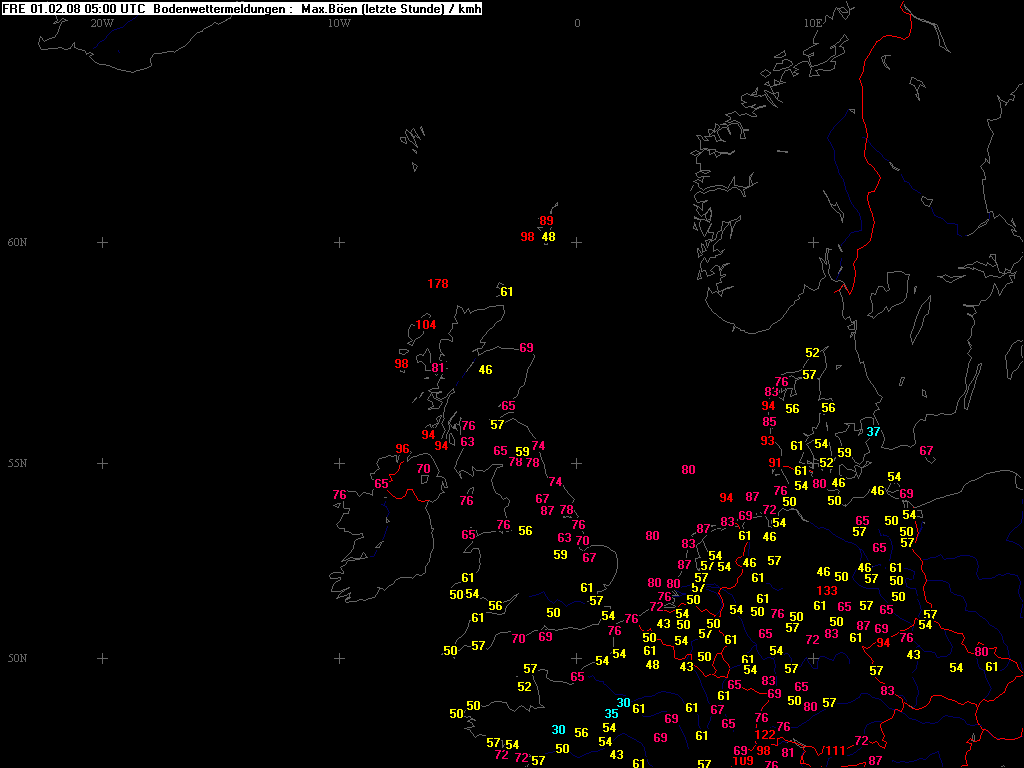Click the 10E longitude label
Screen dimensions: 1024x768
pyautogui.click(x=813, y=23)
